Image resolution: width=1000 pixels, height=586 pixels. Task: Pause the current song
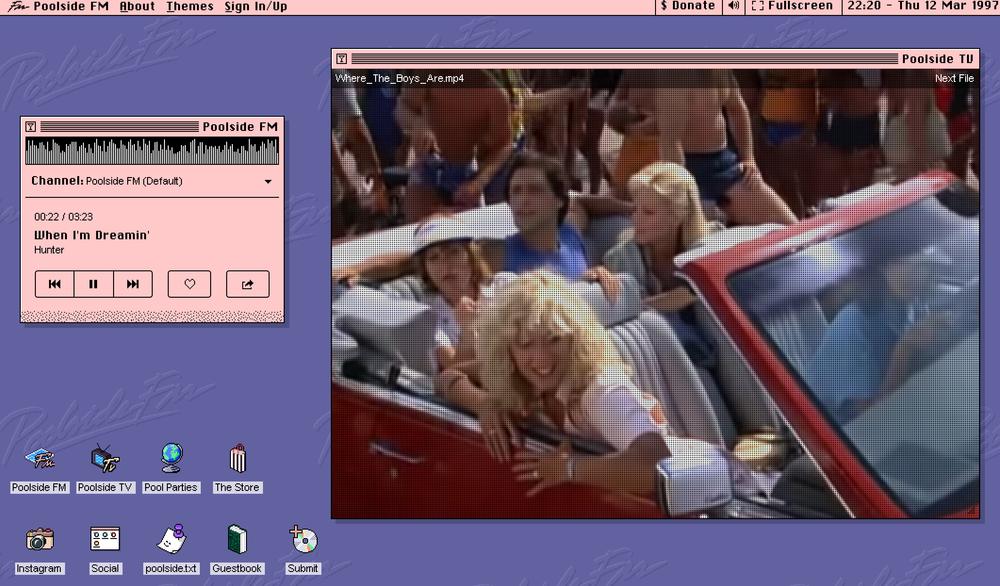pos(94,284)
